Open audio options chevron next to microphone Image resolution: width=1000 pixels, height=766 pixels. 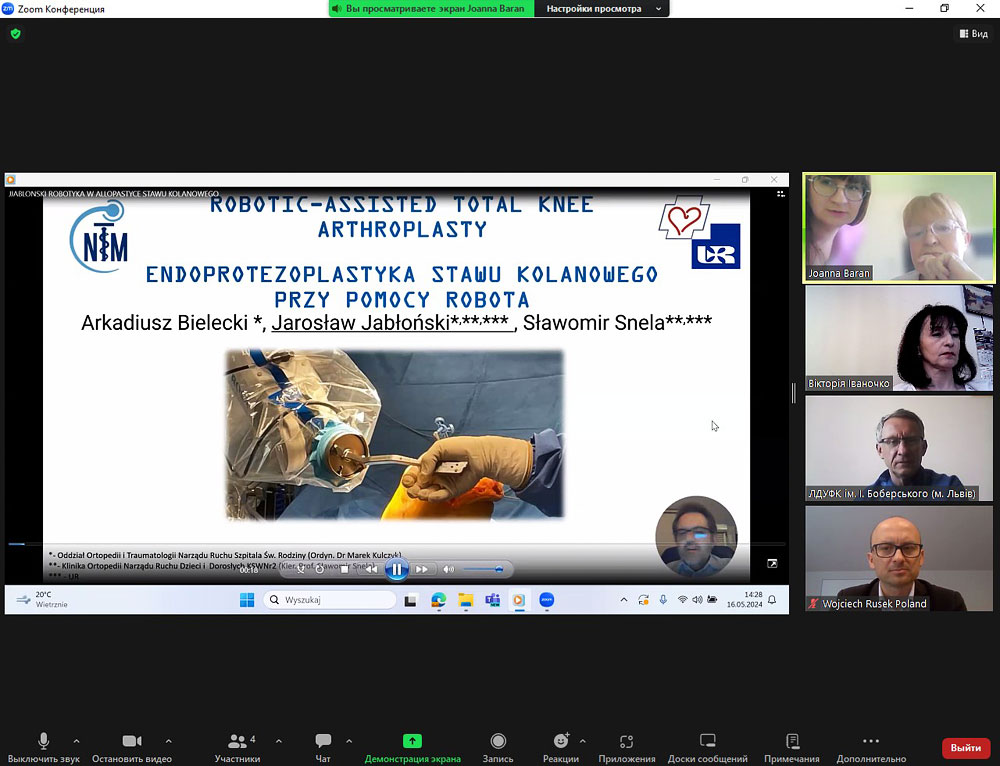pos(77,741)
